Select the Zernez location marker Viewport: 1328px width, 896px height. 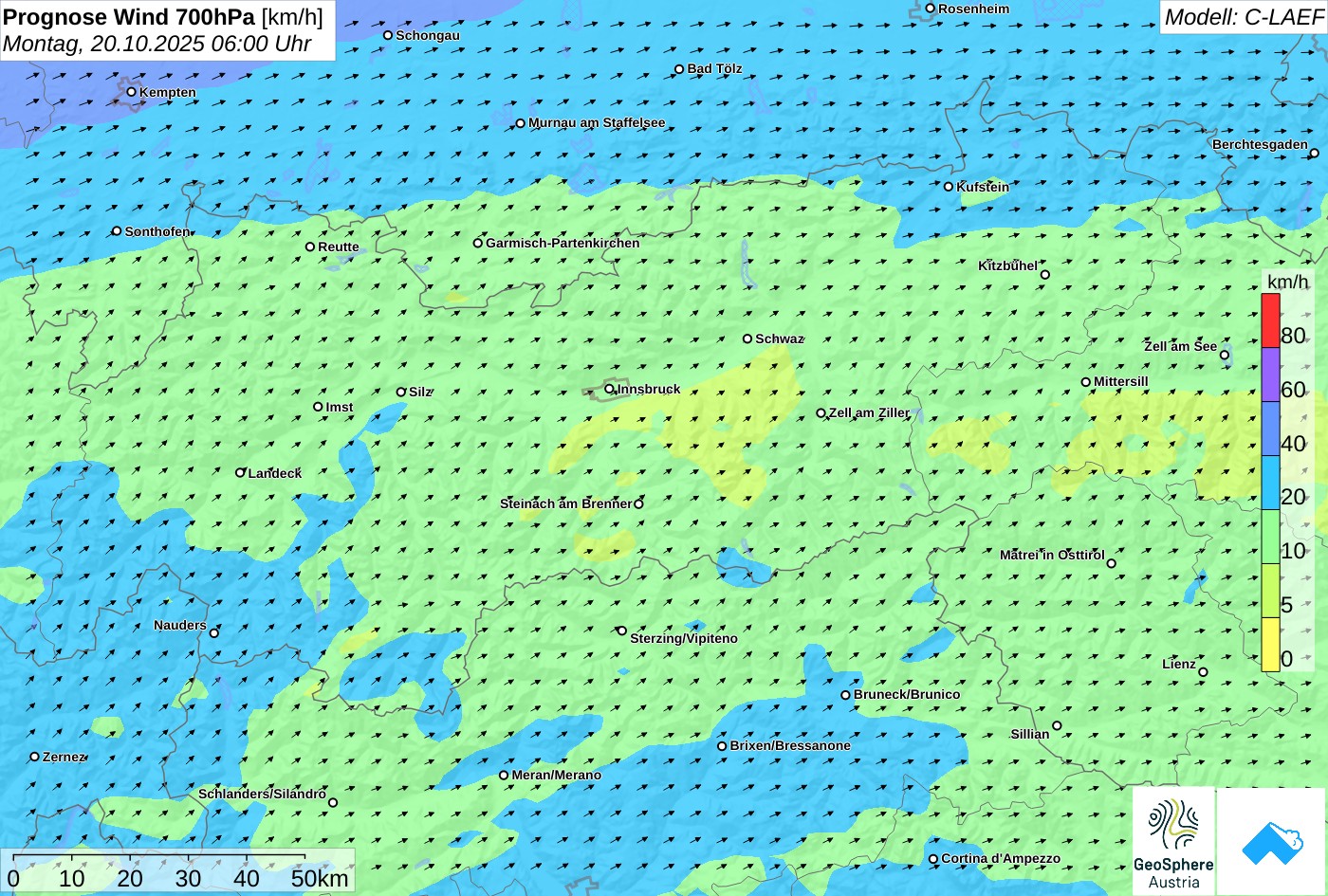[x=35, y=757]
